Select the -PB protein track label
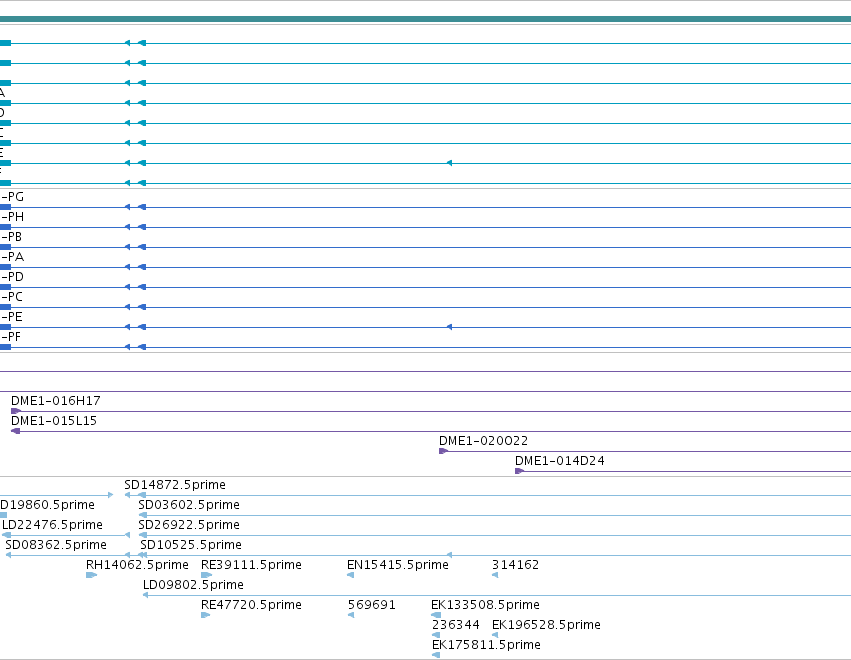This screenshot has width=851, height=660. (x=11, y=237)
